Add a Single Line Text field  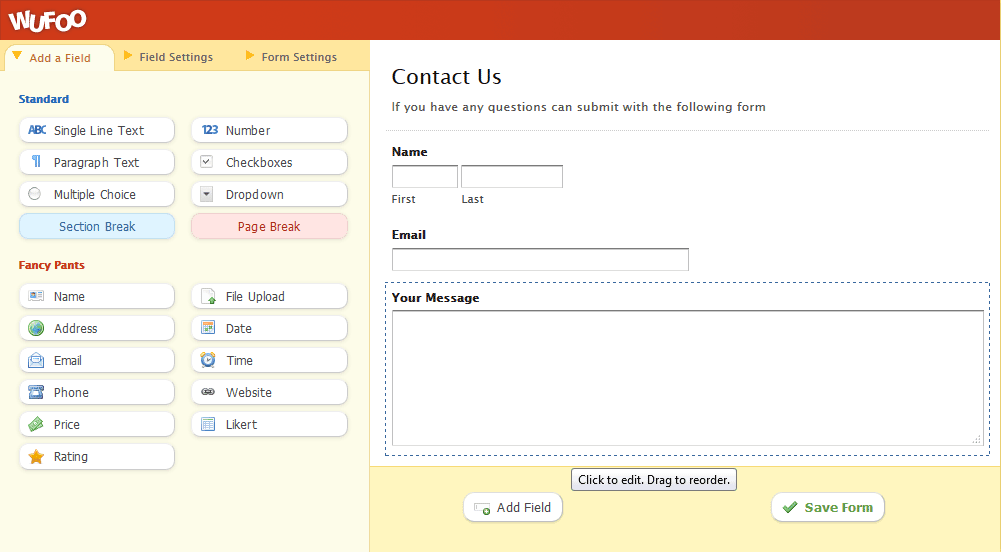click(97, 130)
